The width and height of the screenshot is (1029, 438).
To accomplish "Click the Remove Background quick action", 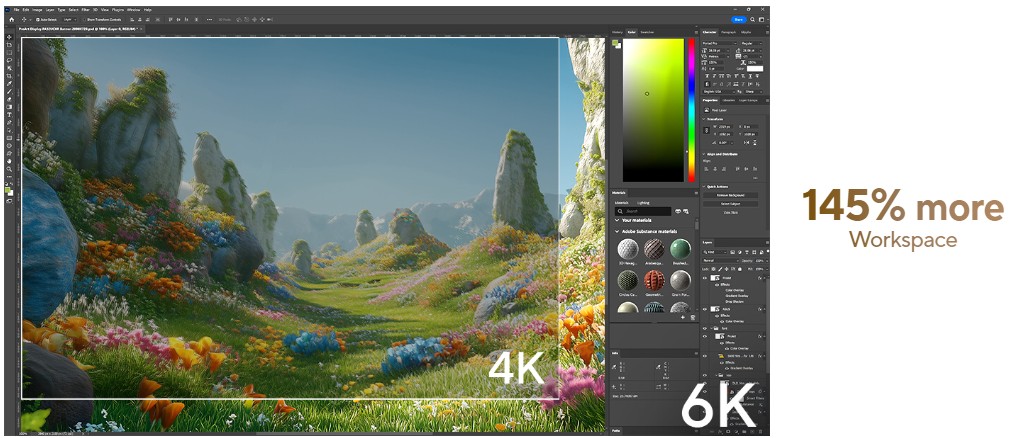I will pos(735,195).
